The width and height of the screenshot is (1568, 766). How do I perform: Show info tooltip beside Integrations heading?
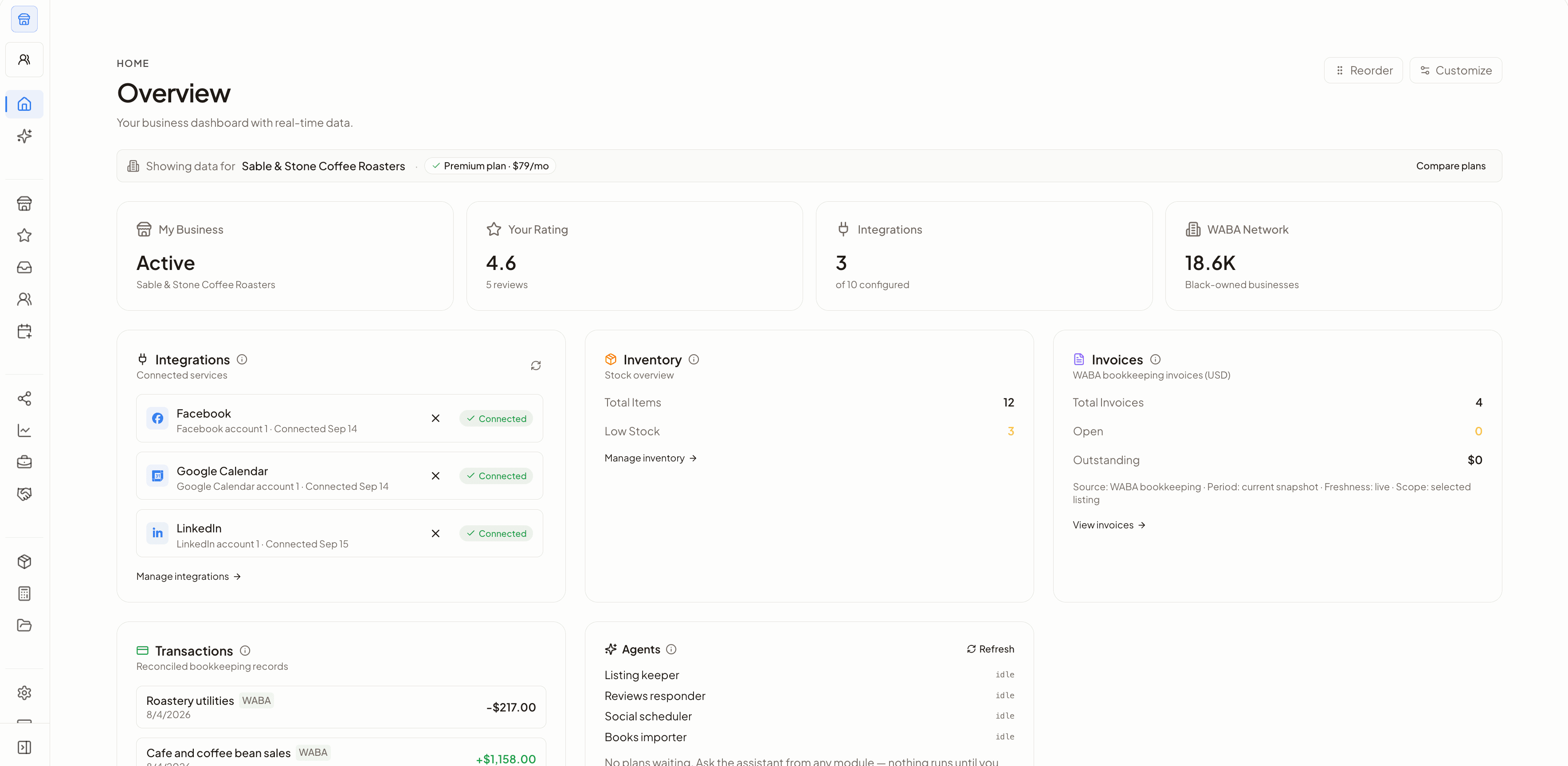(242, 360)
